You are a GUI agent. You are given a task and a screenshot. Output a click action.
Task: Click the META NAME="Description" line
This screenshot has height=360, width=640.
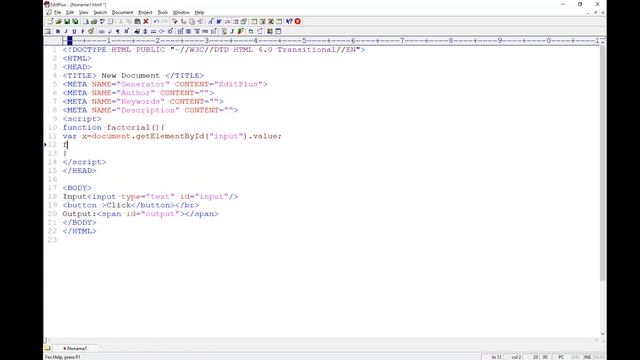(150, 110)
